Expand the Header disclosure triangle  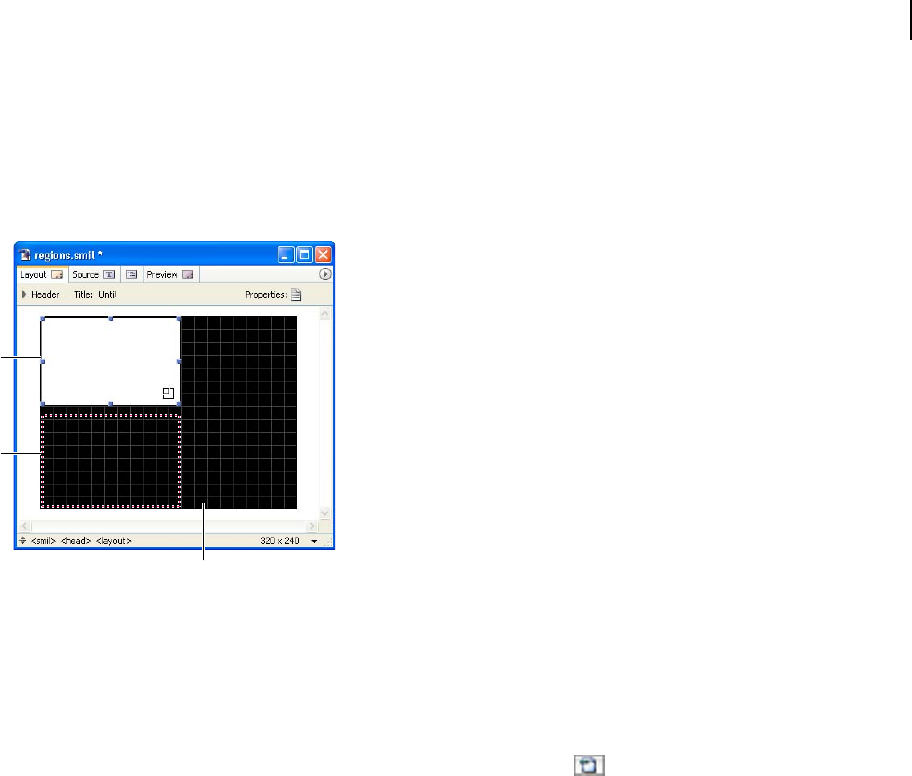pyautogui.click(x=24, y=294)
